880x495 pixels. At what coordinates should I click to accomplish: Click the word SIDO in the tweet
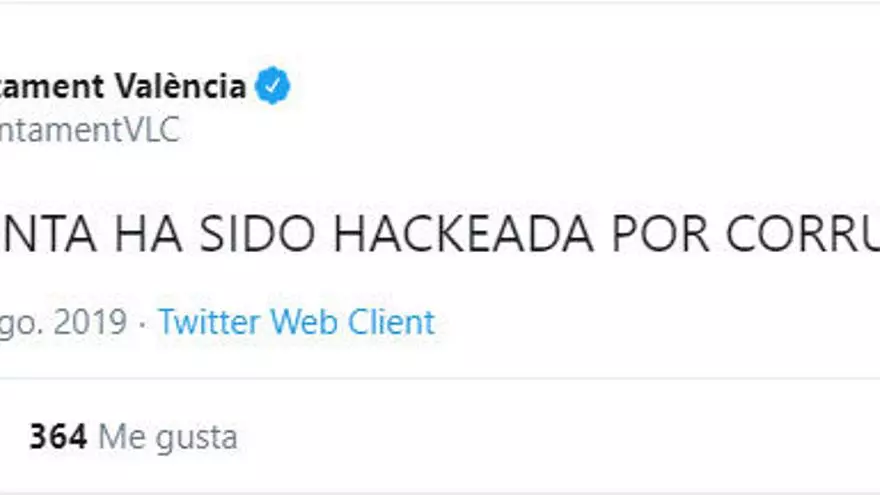(257, 233)
